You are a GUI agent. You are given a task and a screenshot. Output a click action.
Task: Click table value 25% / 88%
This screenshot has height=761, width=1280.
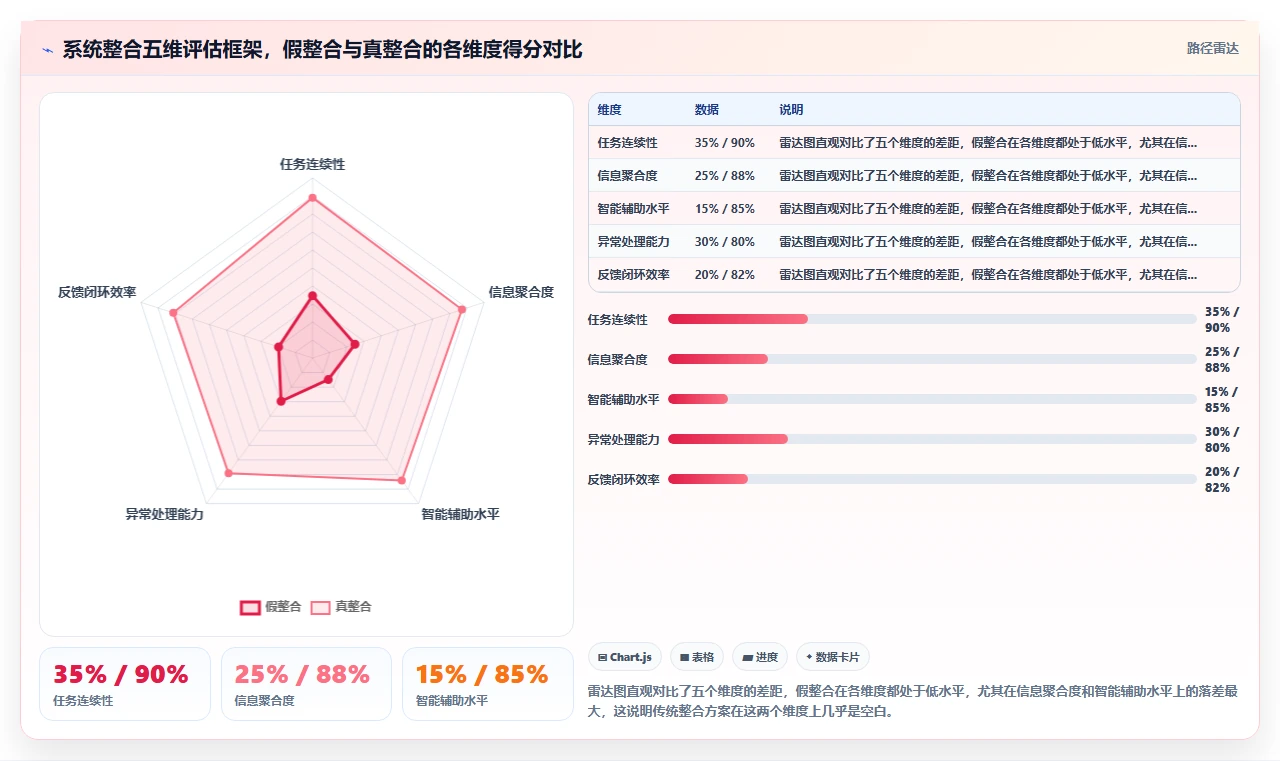(x=725, y=176)
